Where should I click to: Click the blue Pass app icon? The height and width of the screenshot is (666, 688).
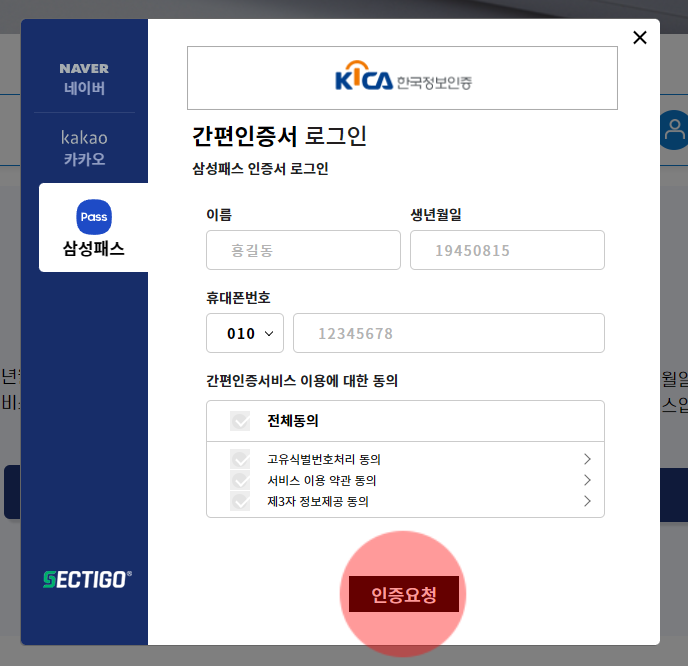[94, 217]
